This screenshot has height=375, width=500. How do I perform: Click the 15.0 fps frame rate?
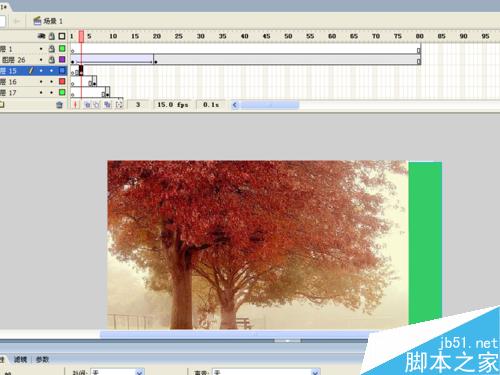coord(173,105)
